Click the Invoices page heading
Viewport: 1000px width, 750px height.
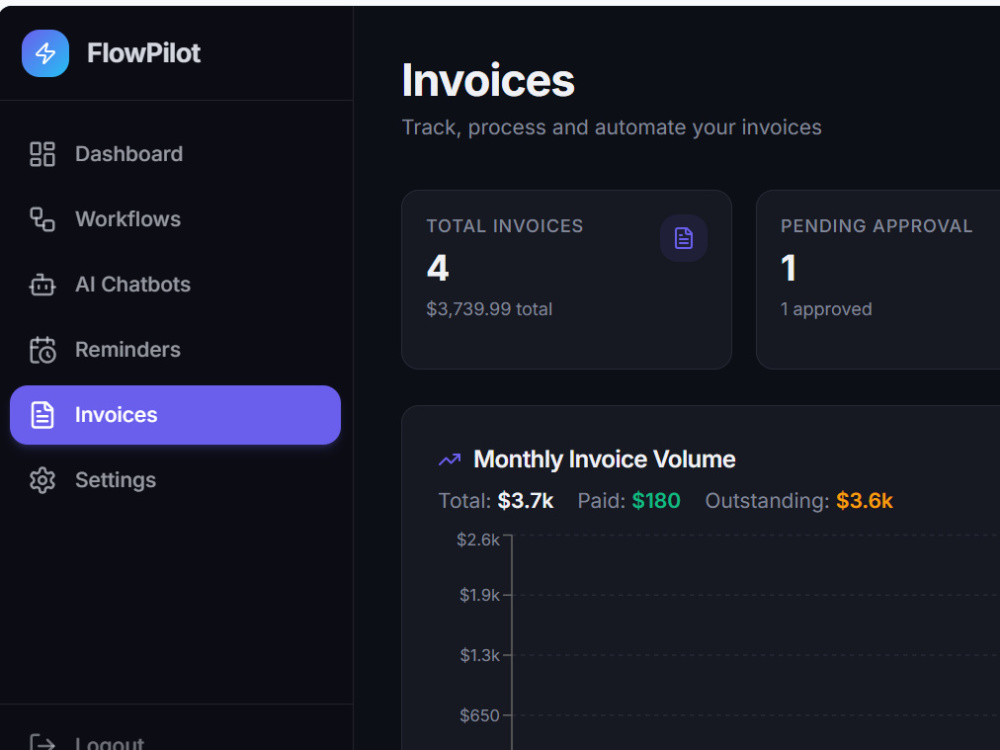click(488, 80)
